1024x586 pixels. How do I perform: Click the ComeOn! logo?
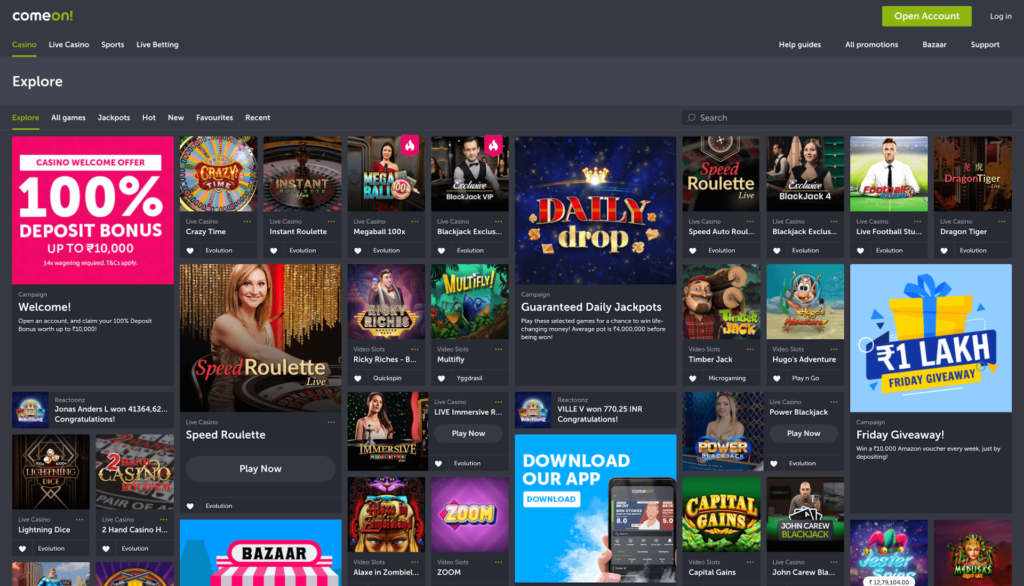42,16
